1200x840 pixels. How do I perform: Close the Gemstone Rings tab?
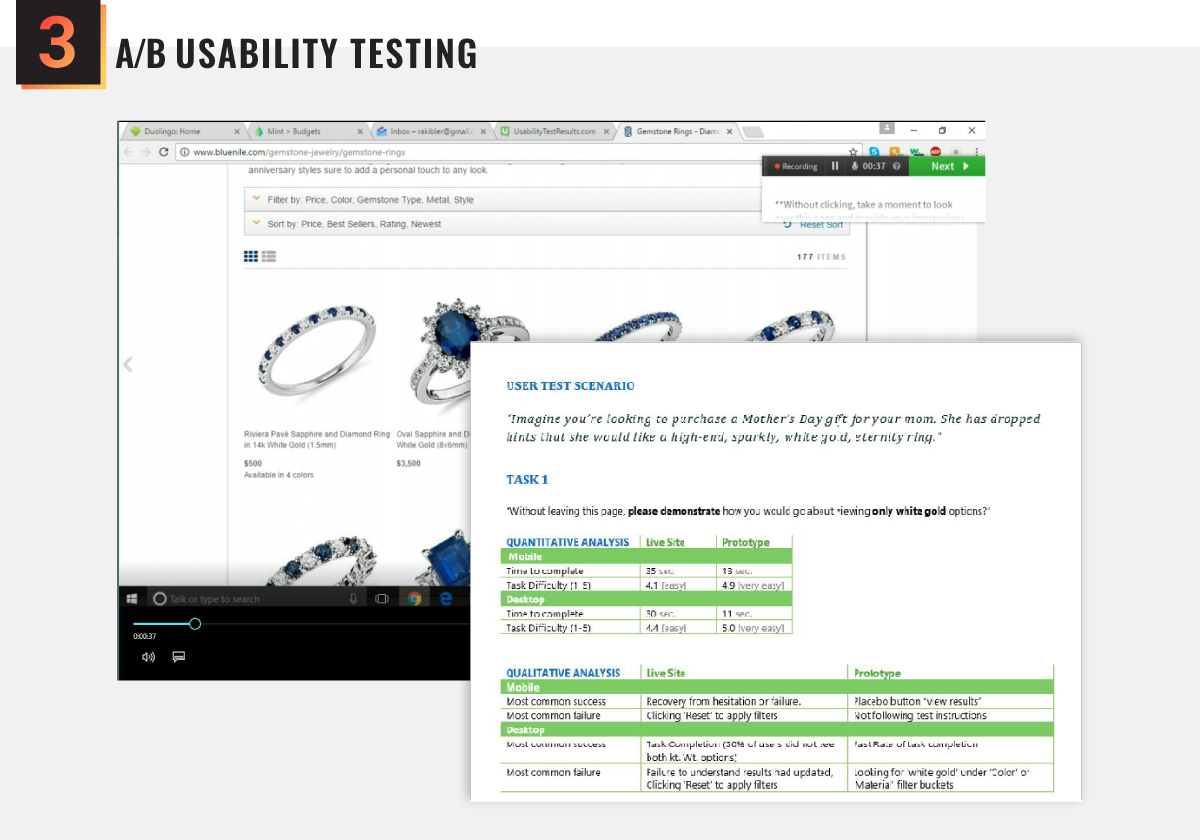click(729, 131)
